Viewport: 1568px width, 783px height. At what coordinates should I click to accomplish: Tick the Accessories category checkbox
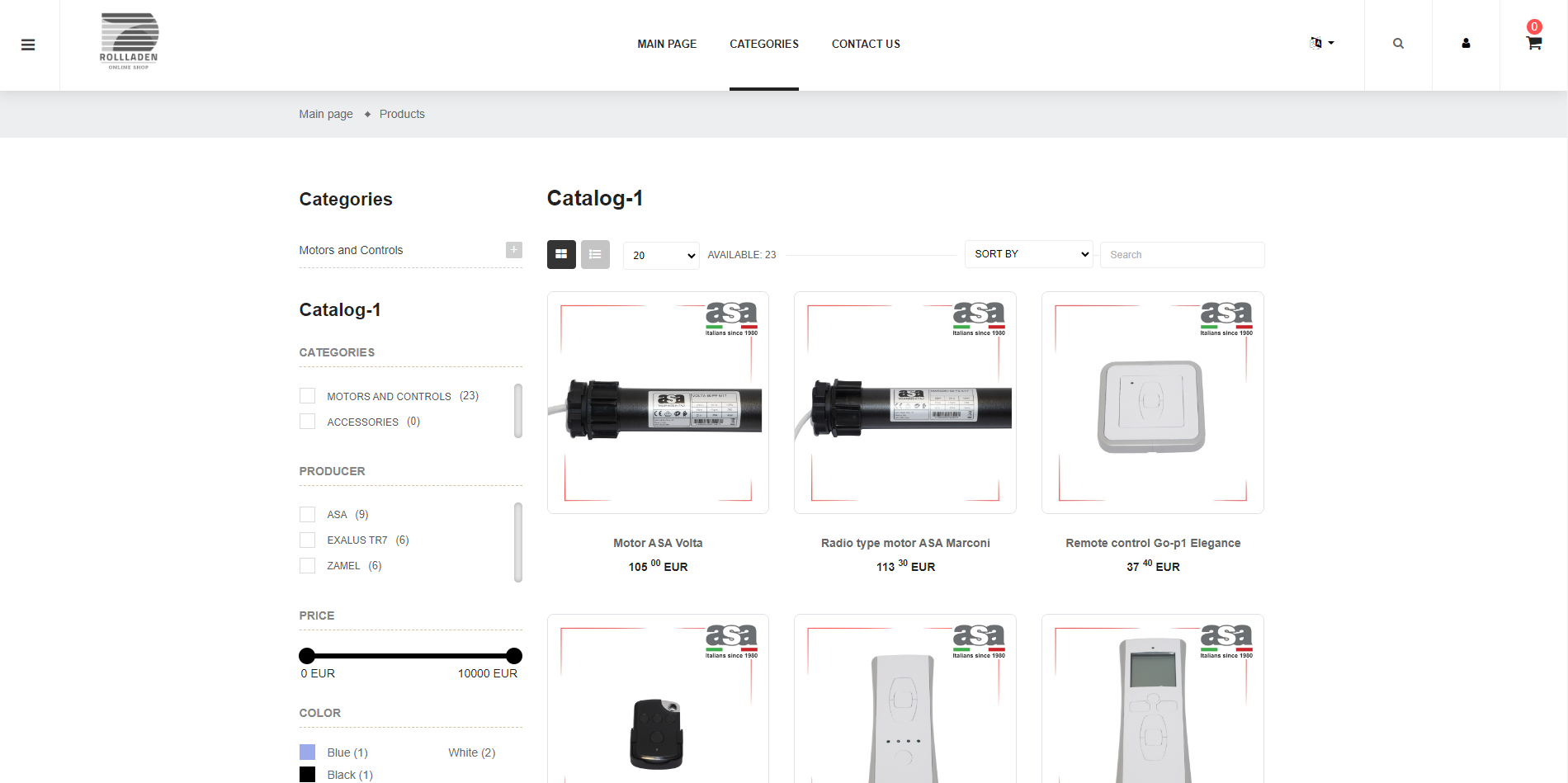[x=308, y=422]
